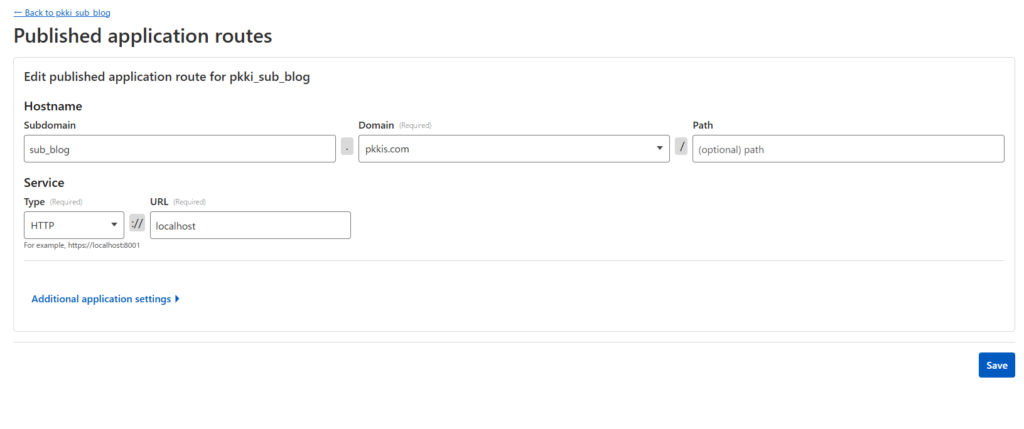Click the left arrow in the Back link
1024x429 pixels.
click(x=17, y=13)
